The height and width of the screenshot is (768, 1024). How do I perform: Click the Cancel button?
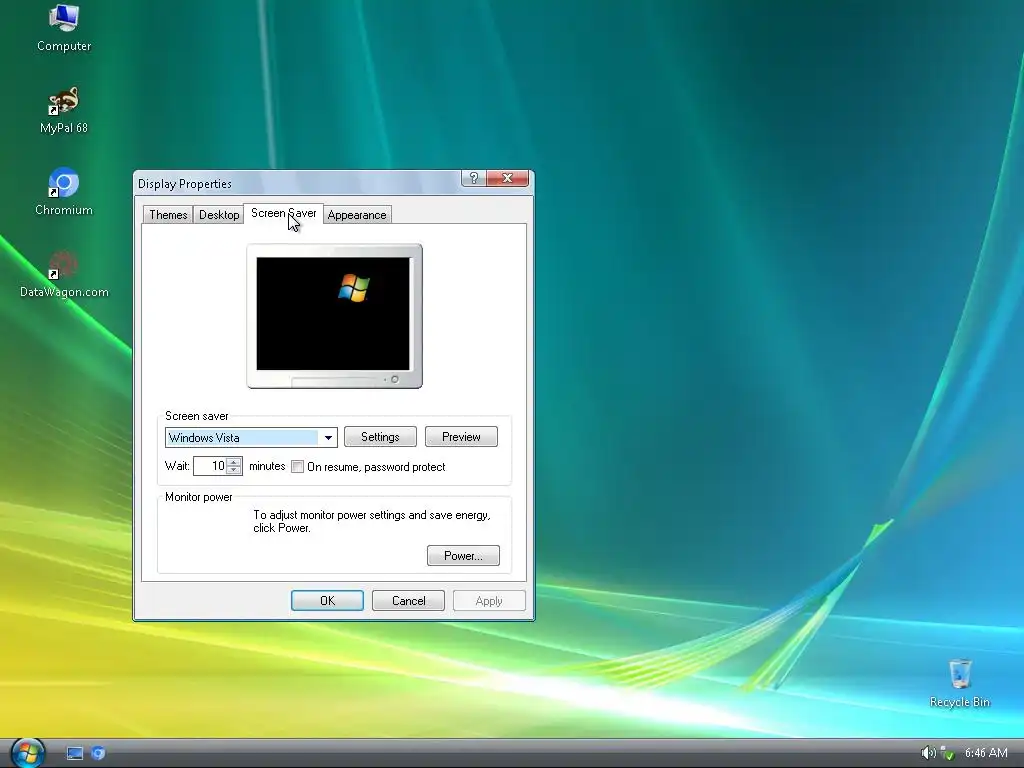pyautogui.click(x=408, y=601)
